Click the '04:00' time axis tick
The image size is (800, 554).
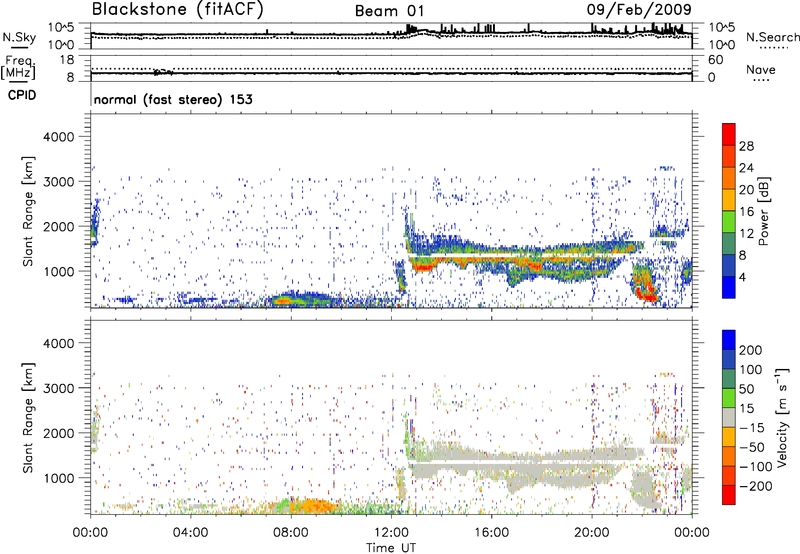pyautogui.click(x=190, y=533)
